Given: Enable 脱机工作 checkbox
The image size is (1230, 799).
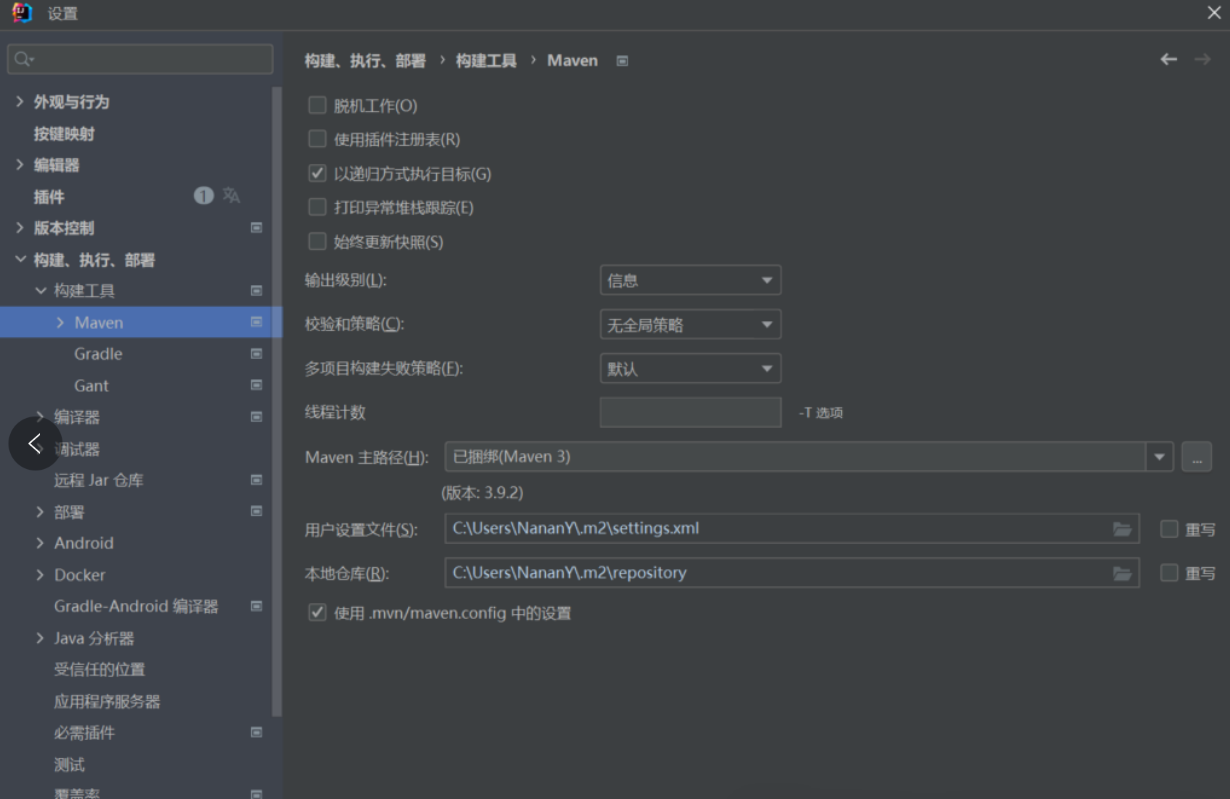Looking at the screenshot, I should 317,106.
